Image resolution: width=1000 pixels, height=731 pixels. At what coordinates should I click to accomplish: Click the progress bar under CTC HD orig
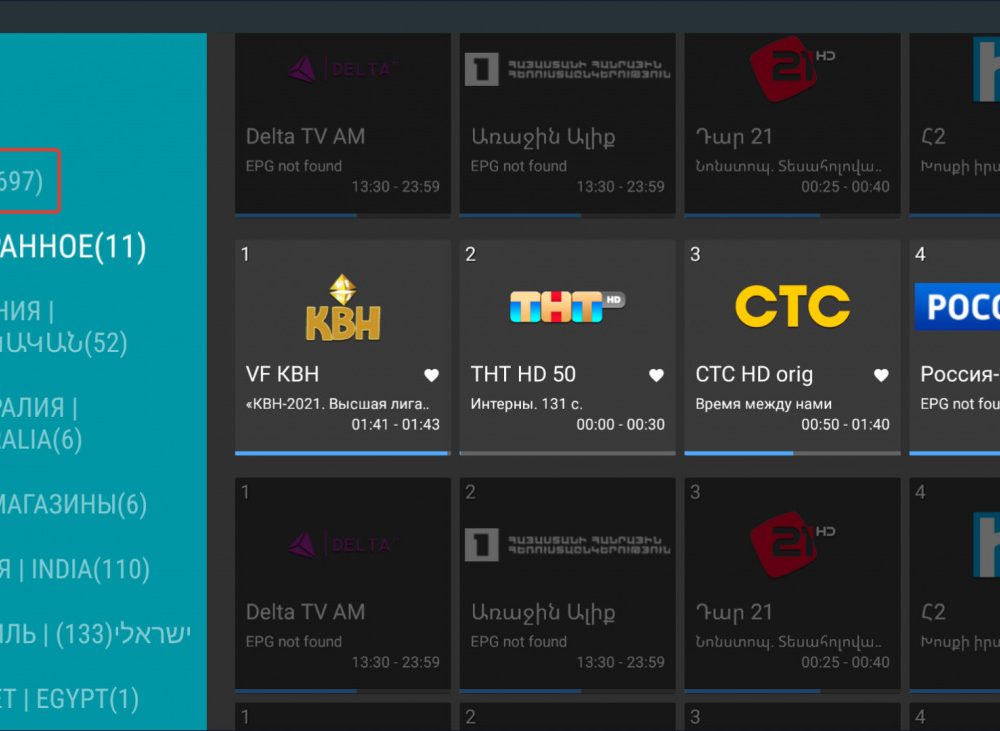[x=792, y=453]
